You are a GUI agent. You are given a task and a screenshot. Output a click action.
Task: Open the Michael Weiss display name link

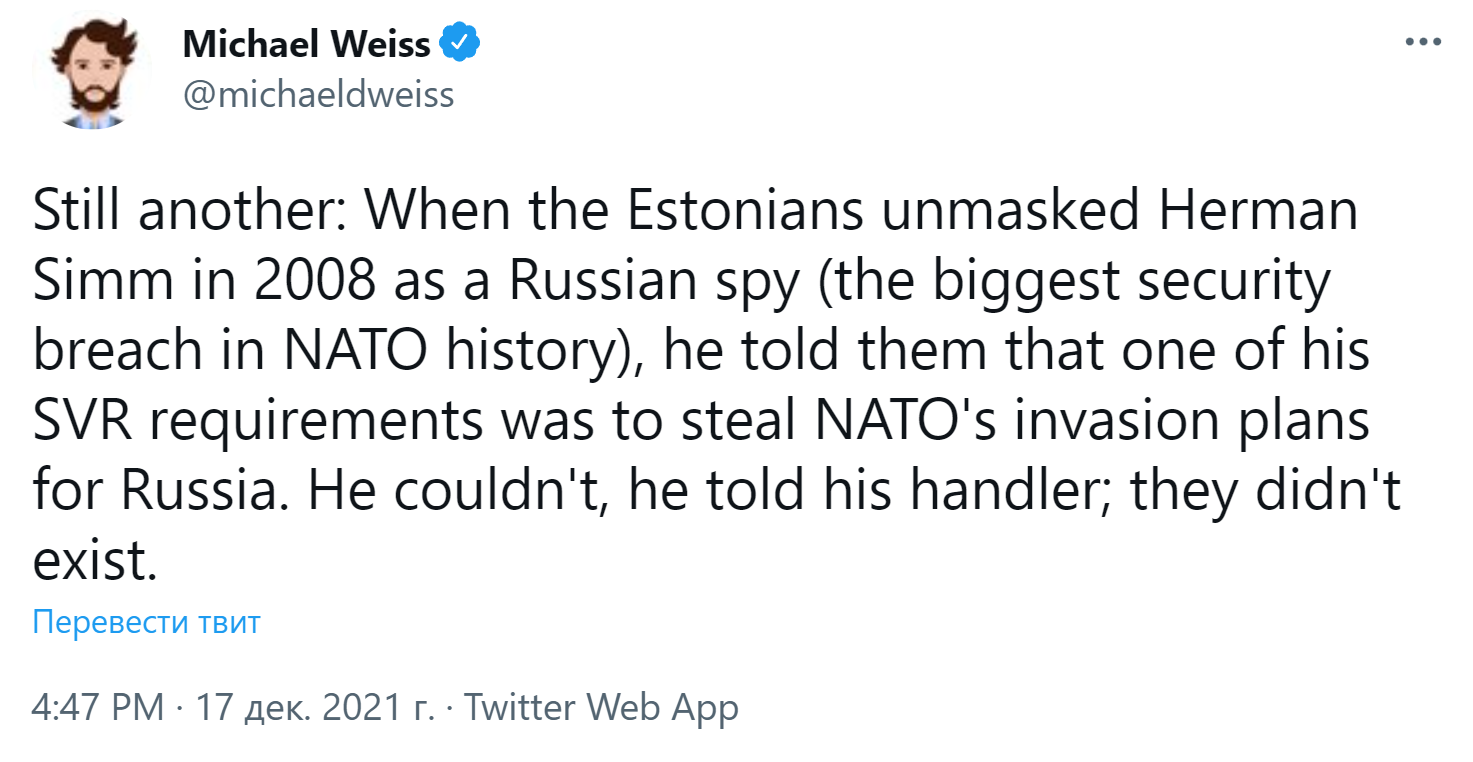tap(307, 45)
